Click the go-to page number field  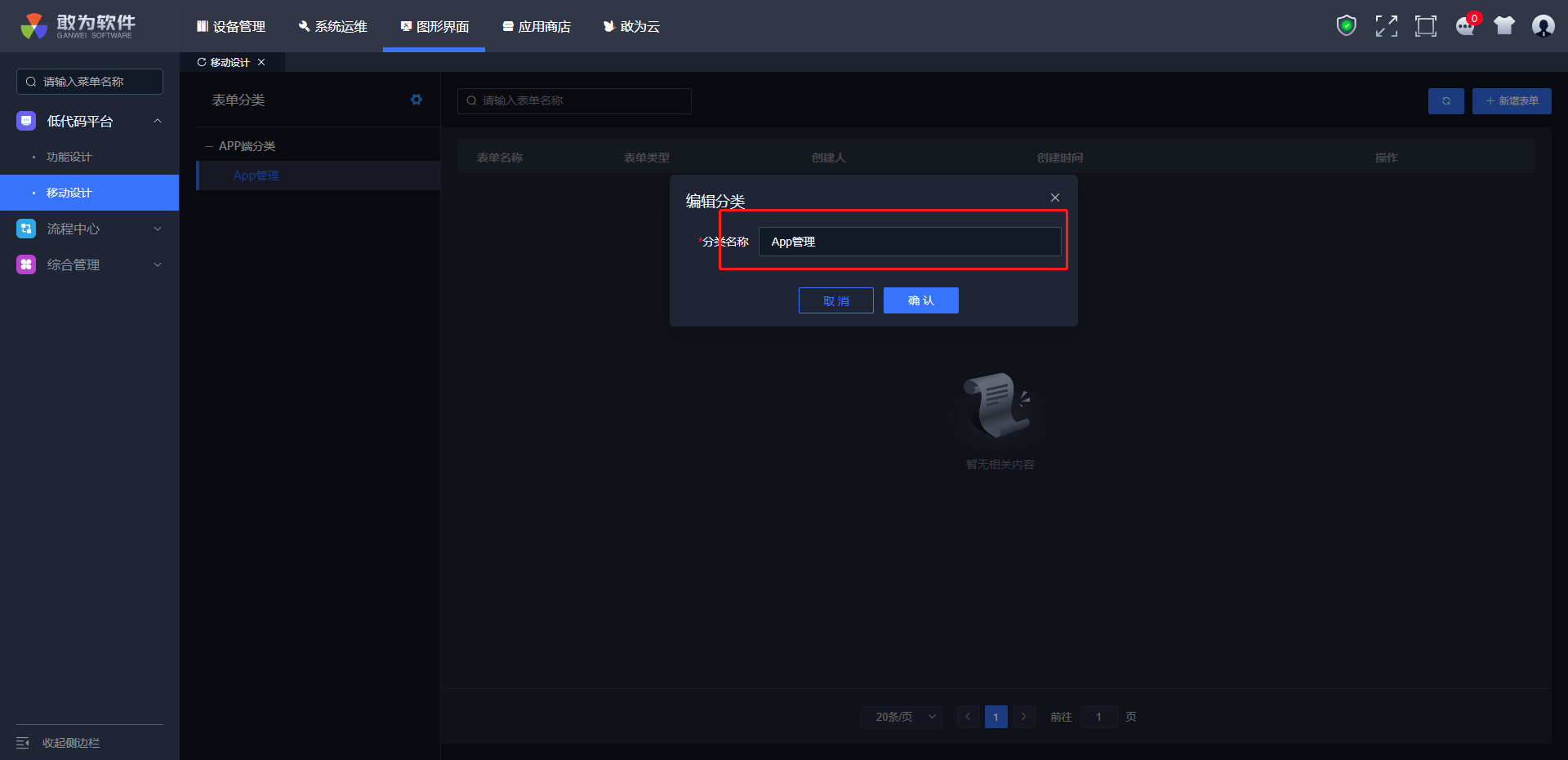[x=1098, y=717]
